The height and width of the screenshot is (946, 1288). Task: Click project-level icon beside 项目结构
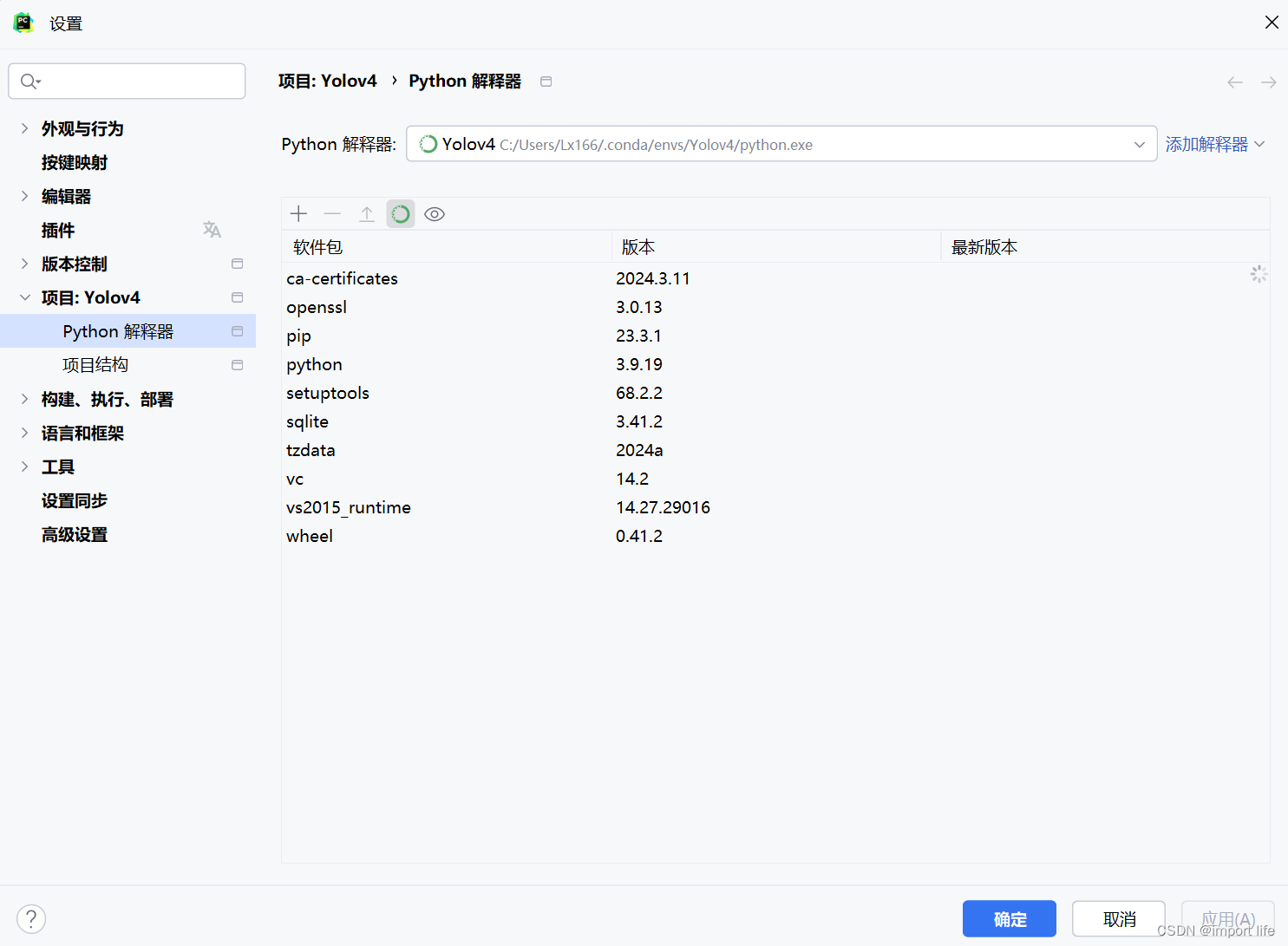pos(237,365)
